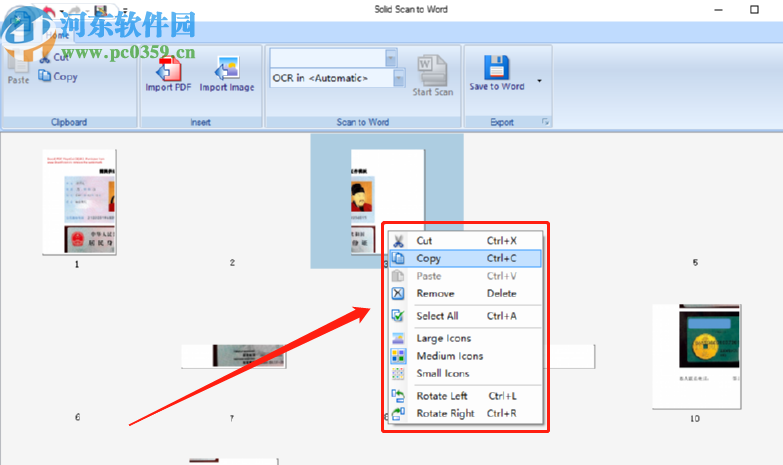Image resolution: width=783 pixels, height=465 pixels.
Task: Click the OCR in <Automatic> field
Action: 332,78
